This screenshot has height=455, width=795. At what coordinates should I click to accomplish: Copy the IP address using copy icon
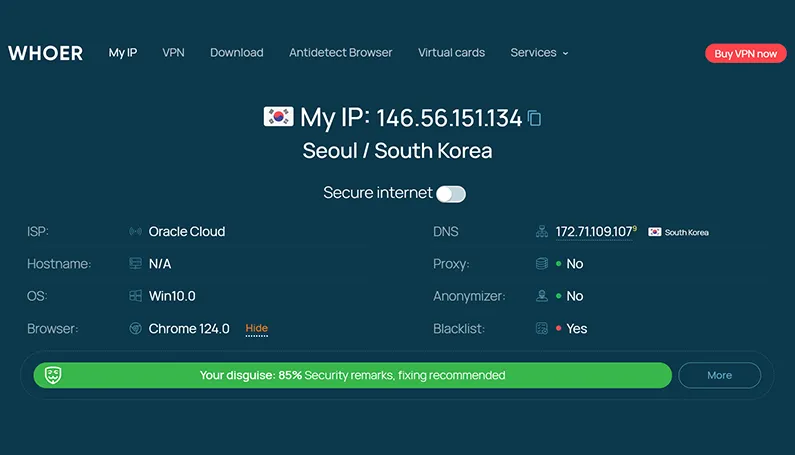pyautogui.click(x=535, y=119)
